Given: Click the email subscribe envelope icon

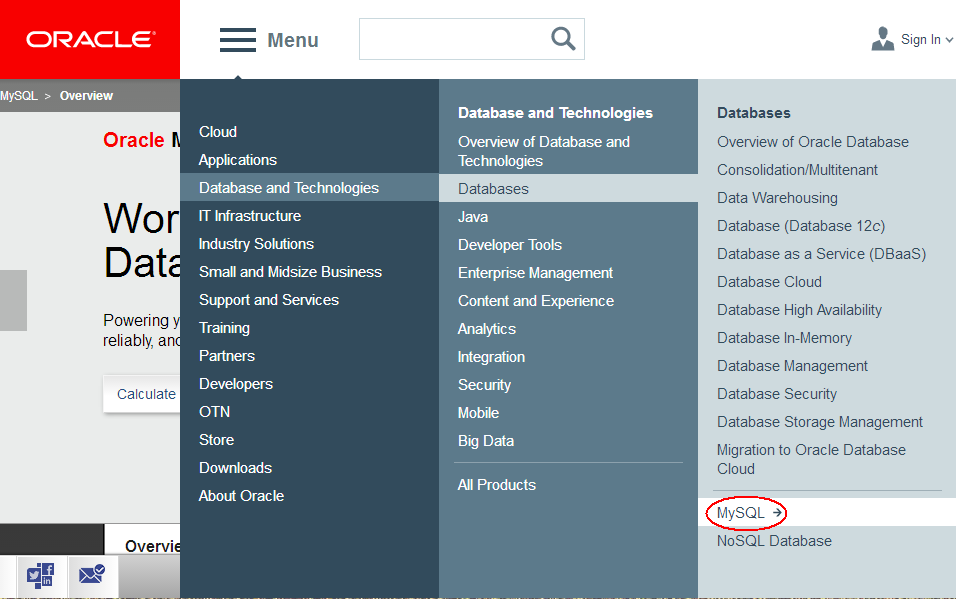Looking at the screenshot, I should (92, 575).
